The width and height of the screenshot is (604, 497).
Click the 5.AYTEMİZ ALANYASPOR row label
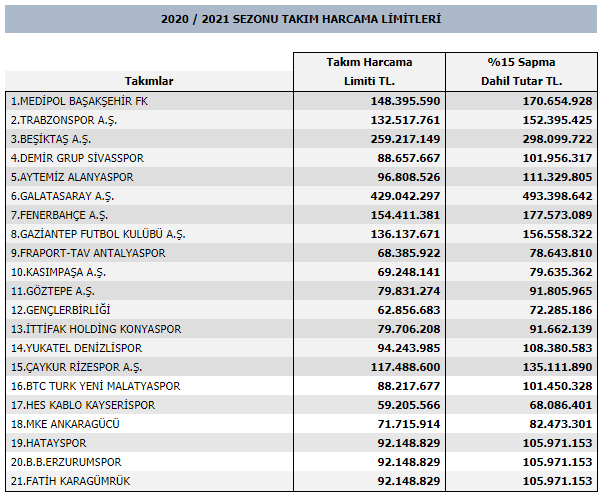pyautogui.click(x=72, y=177)
